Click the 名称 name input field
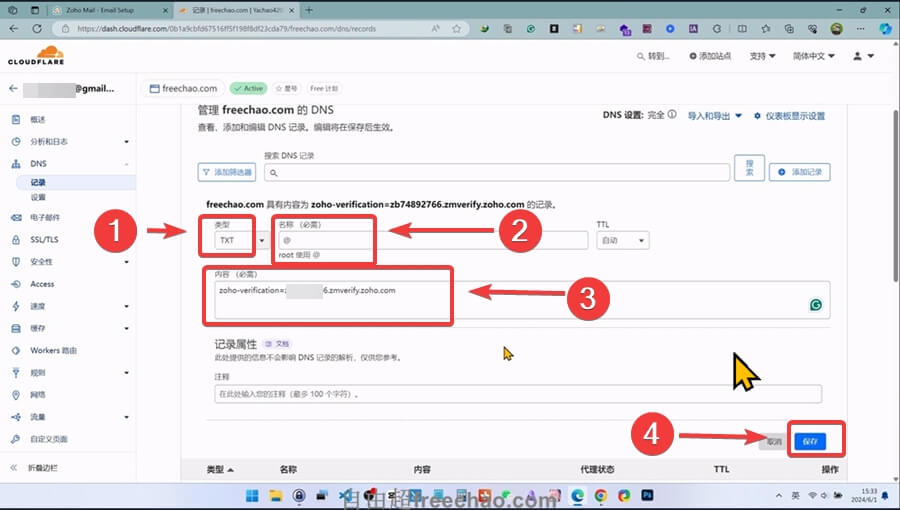 click(433, 240)
